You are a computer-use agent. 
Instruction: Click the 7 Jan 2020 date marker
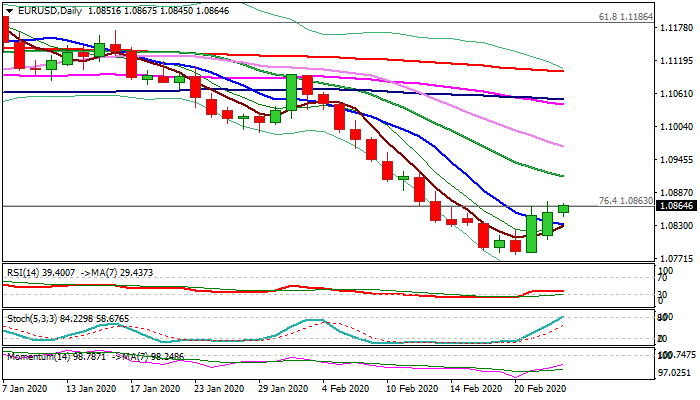(25, 388)
